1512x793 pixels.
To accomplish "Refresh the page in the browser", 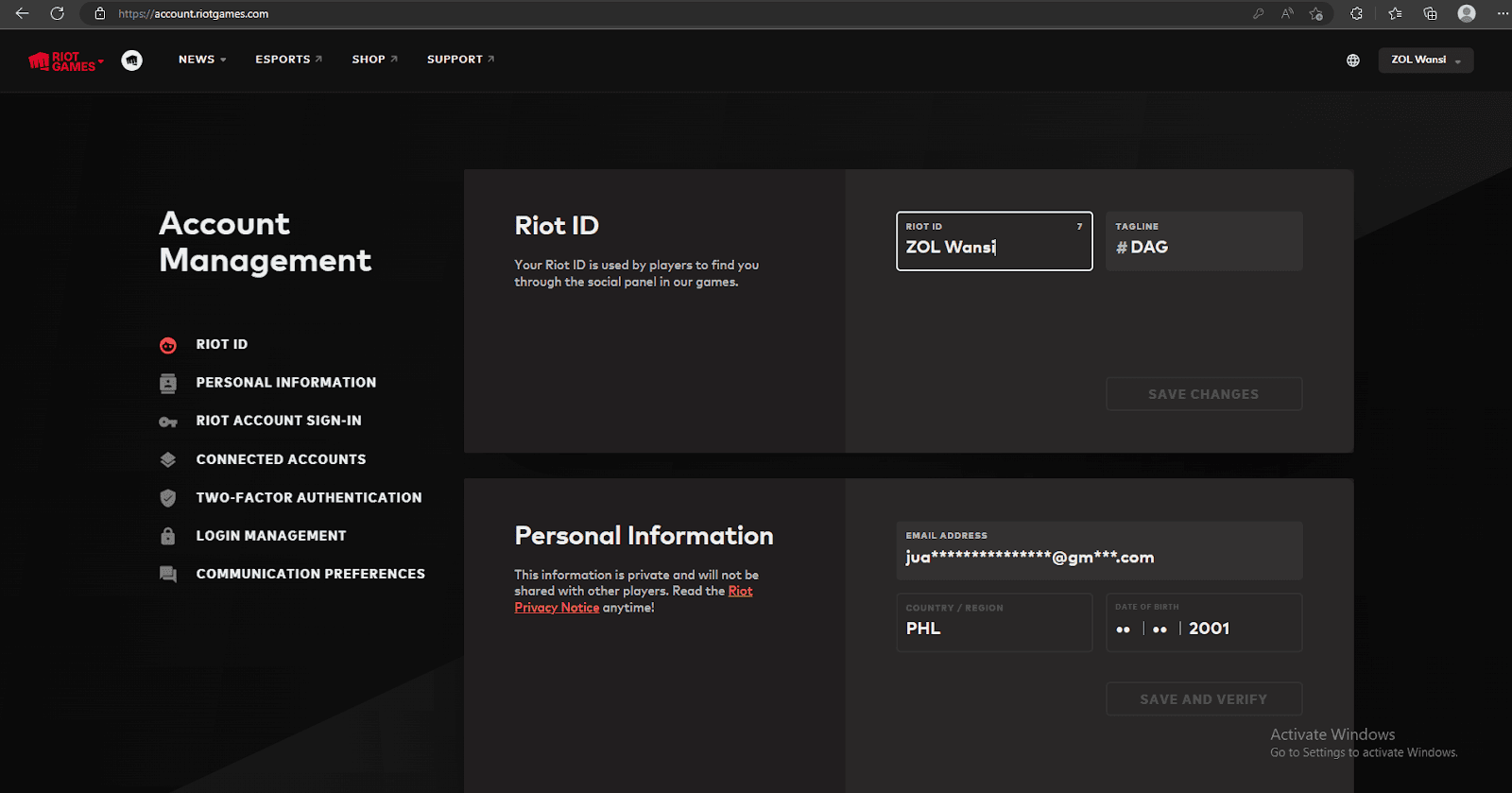I will coord(57,13).
